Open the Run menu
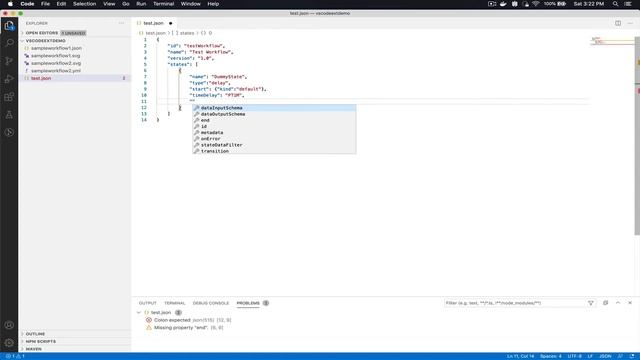This screenshot has height=360, width=640. tap(141, 4)
